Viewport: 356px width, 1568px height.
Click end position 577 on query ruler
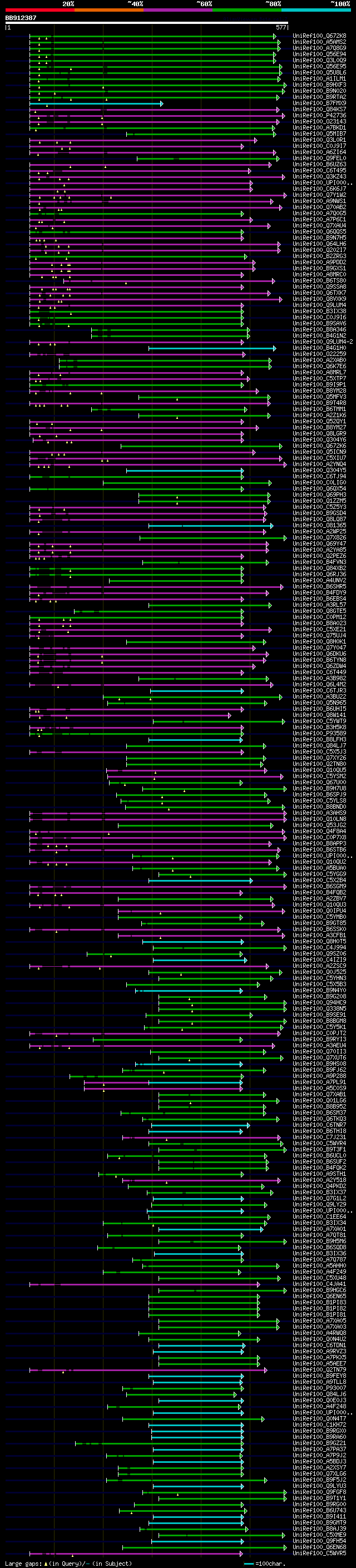point(280,27)
